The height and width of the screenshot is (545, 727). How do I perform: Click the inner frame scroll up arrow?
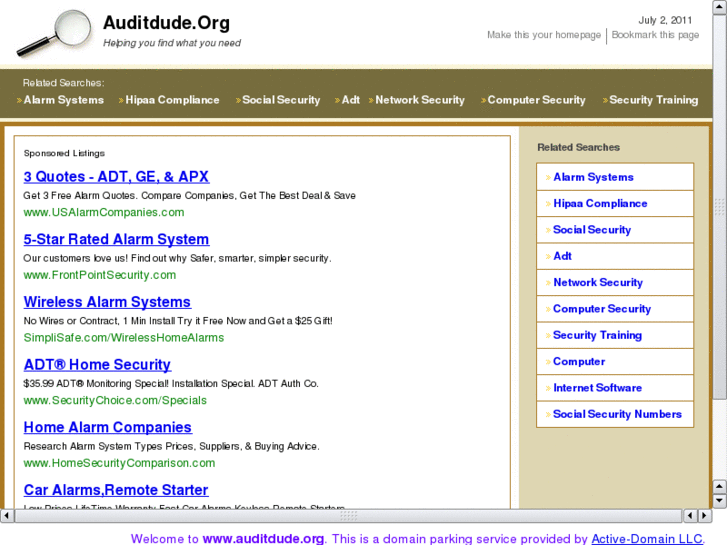coord(720,487)
